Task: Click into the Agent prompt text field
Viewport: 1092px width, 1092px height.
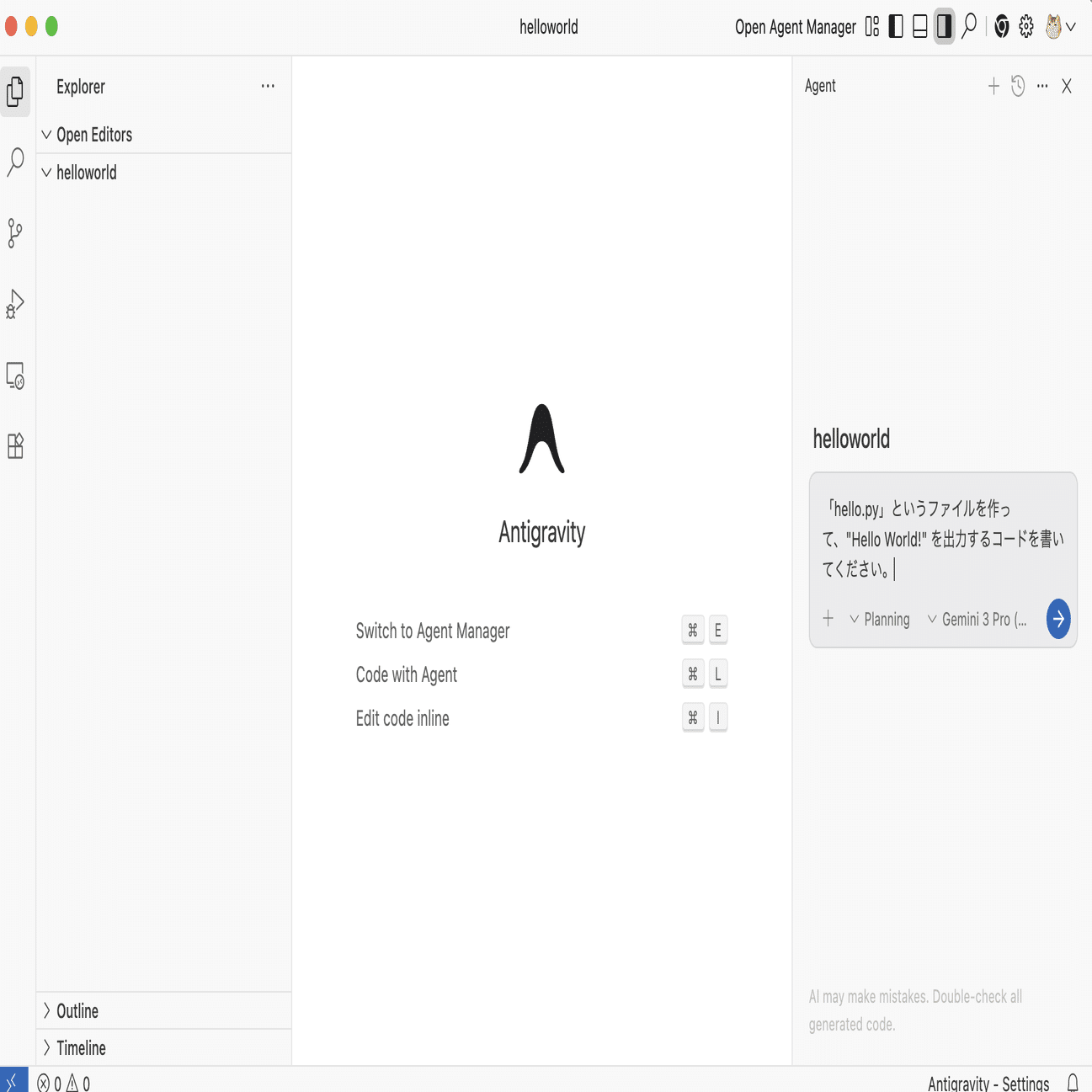Action: [x=943, y=539]
